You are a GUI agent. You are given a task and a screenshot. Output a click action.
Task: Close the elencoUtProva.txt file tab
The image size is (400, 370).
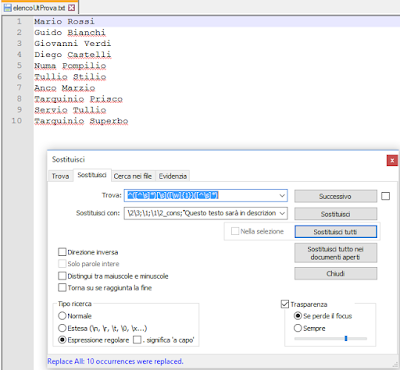pos(72,8)
